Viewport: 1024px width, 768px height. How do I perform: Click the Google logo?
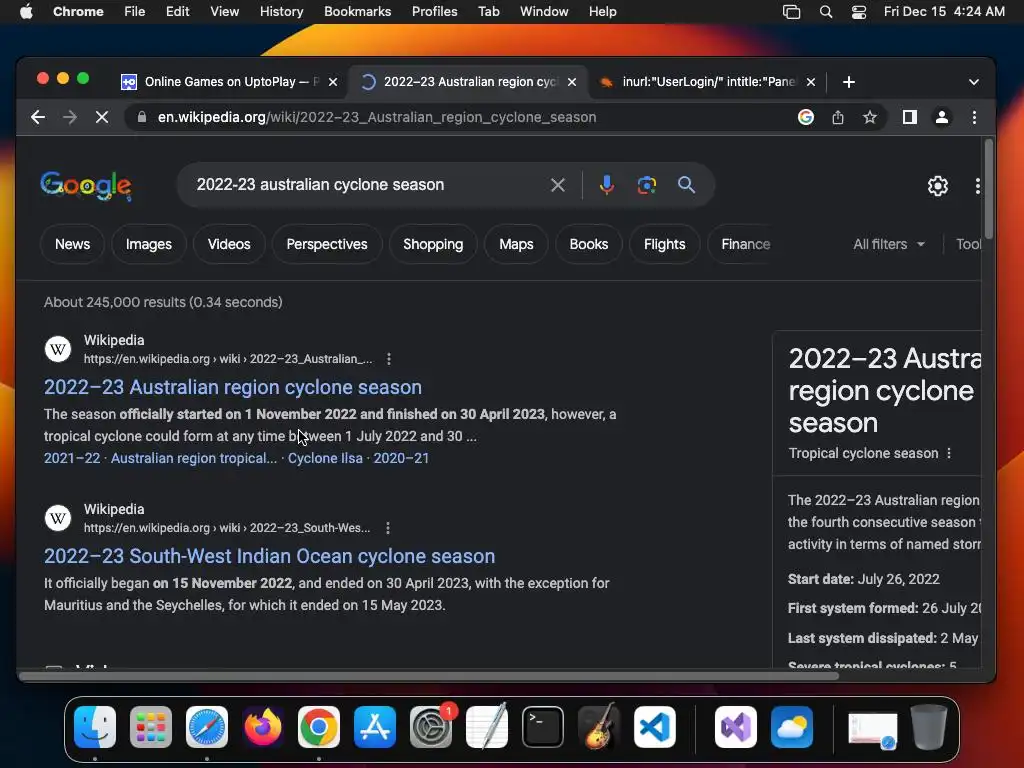86,186
